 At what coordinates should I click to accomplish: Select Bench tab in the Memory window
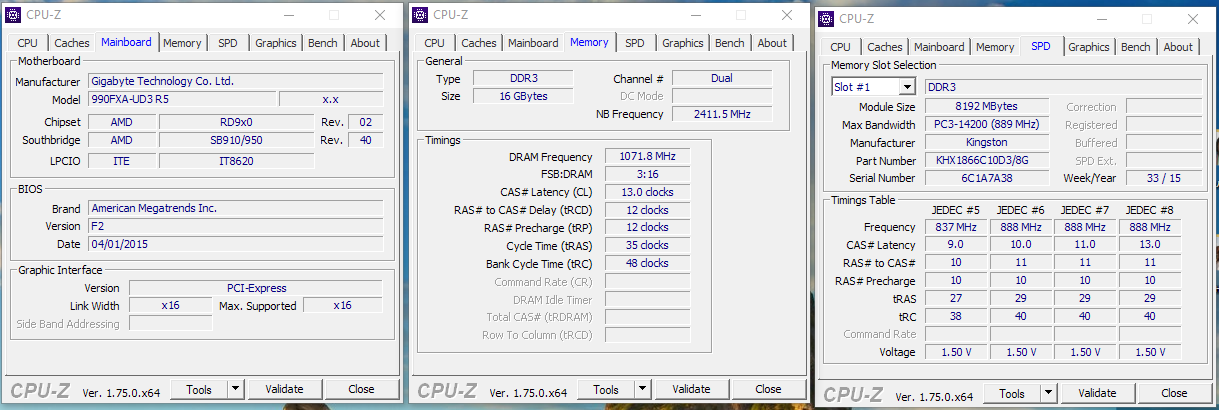coord(730,43)
